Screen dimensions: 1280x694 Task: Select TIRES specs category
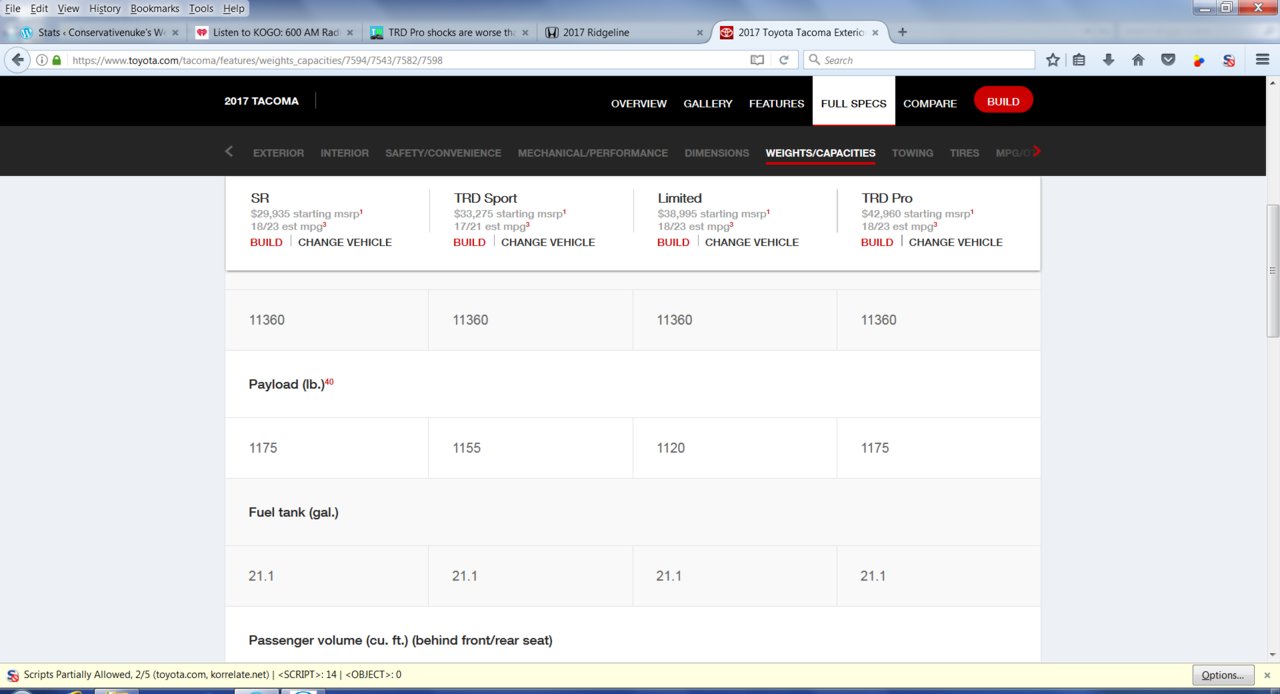click(964, 153)
